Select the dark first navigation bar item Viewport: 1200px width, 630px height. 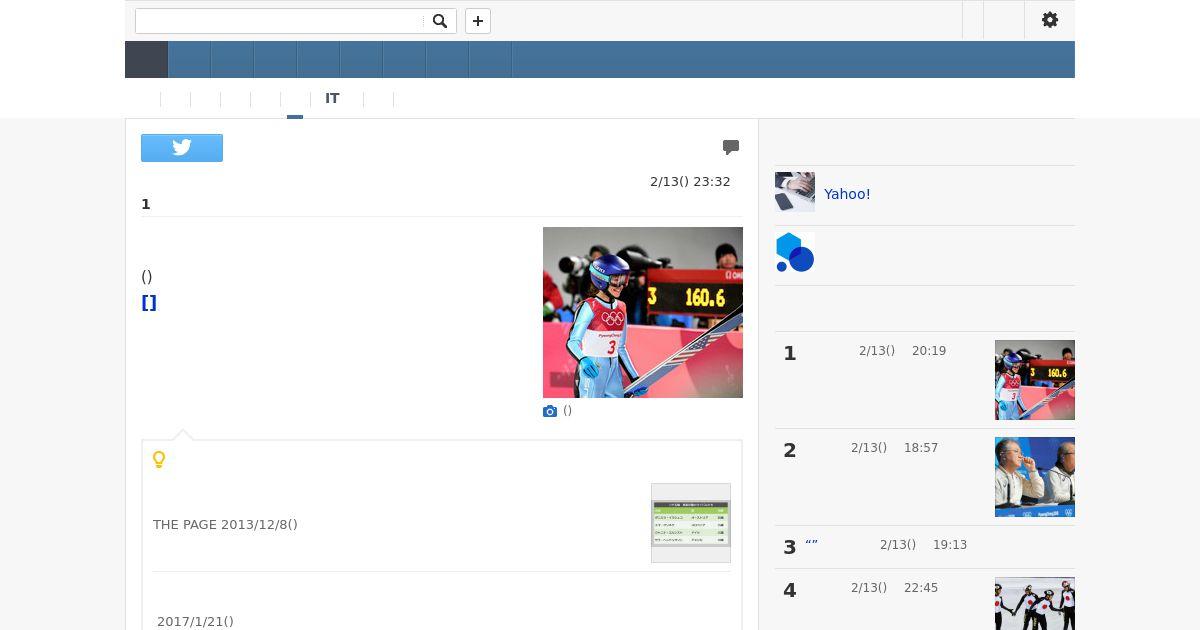(x=146, y=60)
